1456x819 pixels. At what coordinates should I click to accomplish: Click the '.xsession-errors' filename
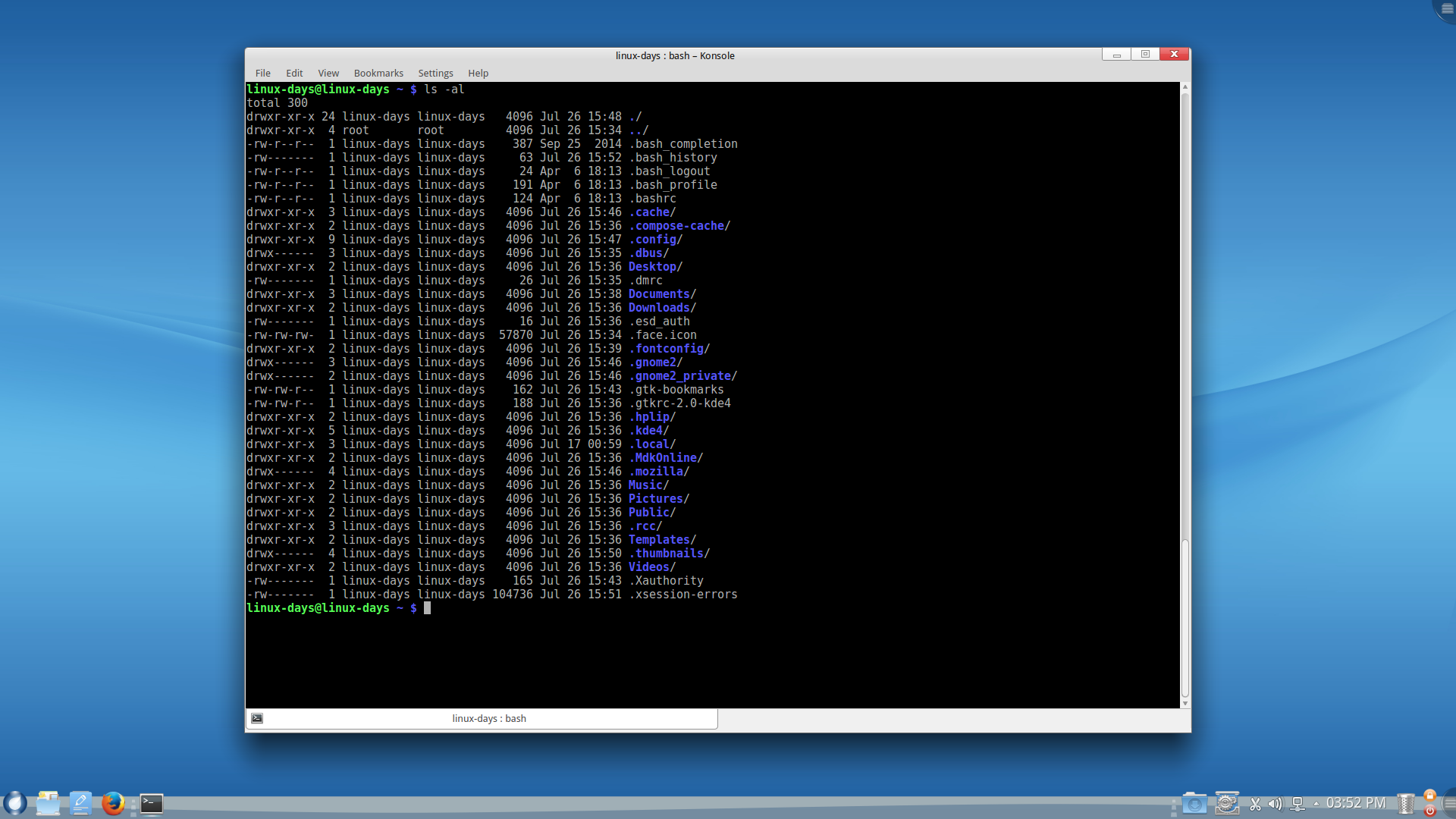point(683,595)
